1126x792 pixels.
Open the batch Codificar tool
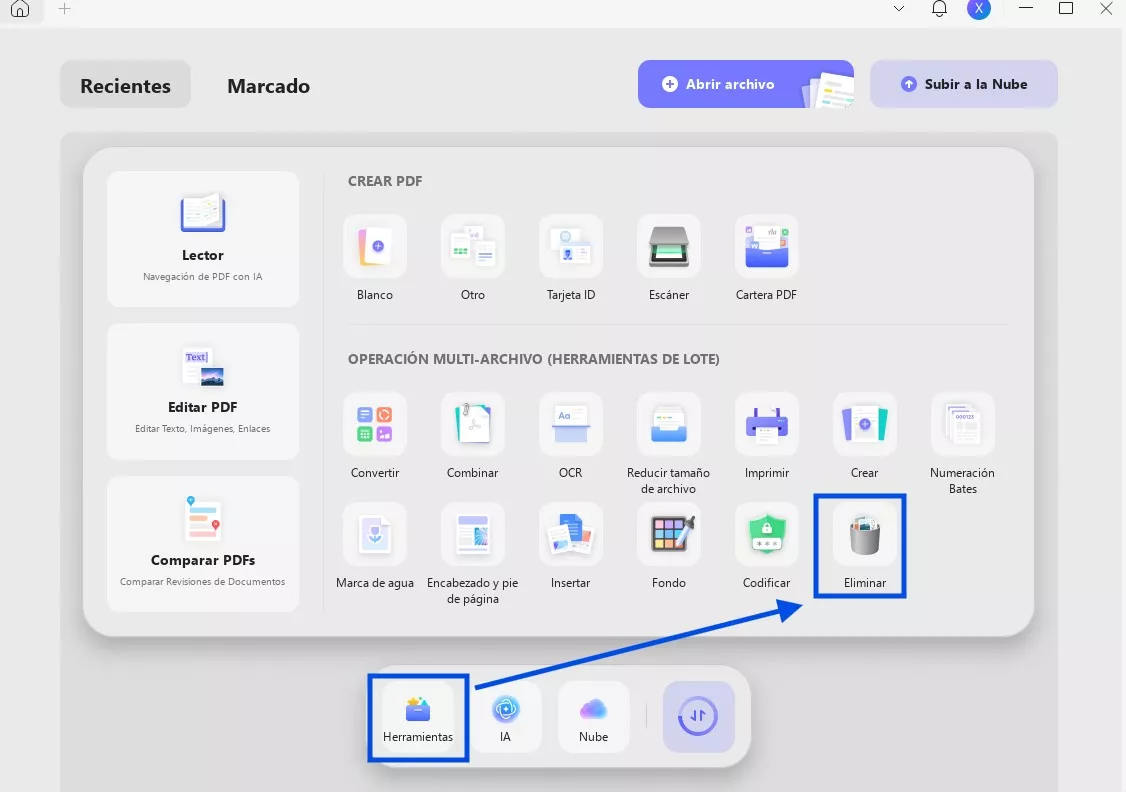tap(767, 546)
